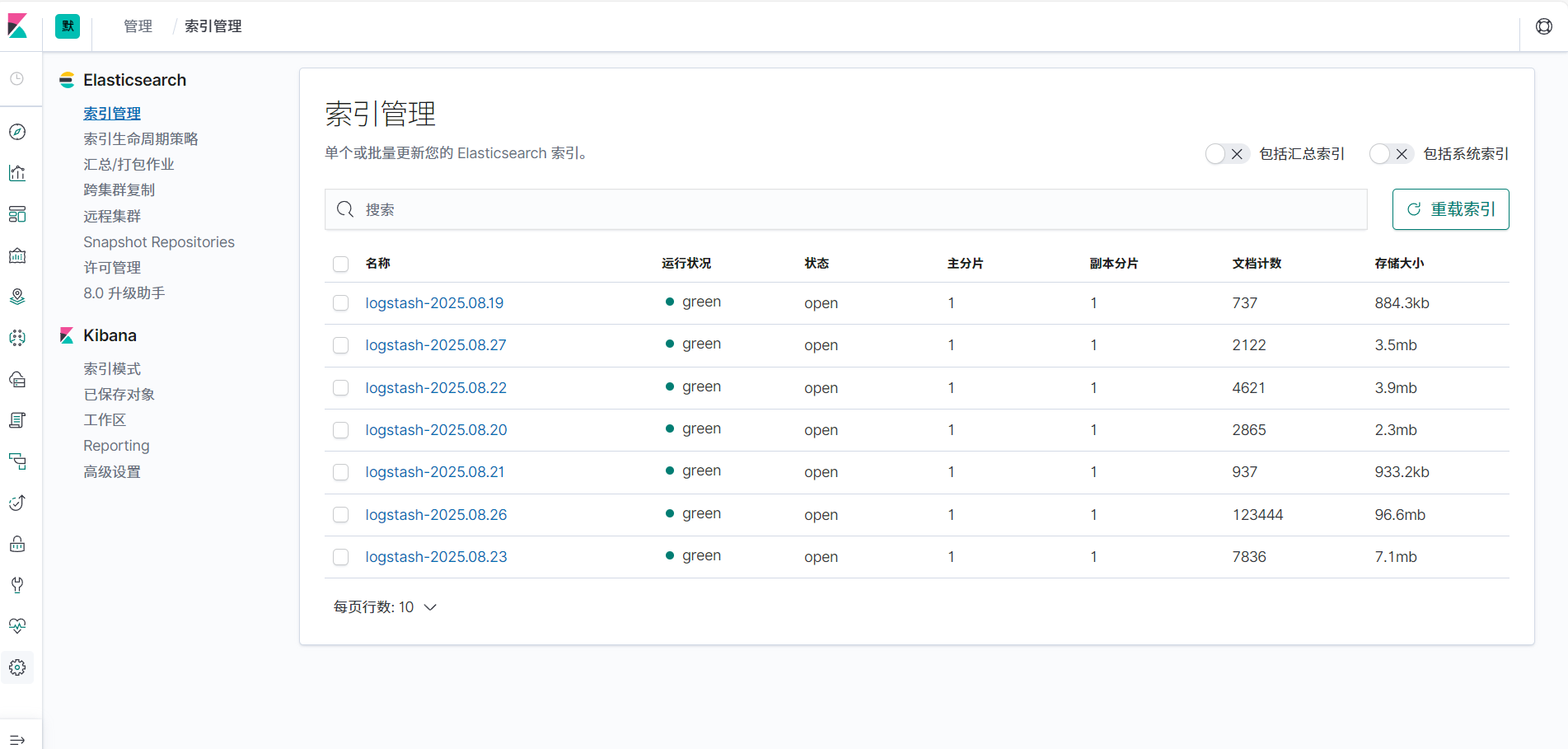Select 索引生命周期策略 menu item

(x=141, y=139)
